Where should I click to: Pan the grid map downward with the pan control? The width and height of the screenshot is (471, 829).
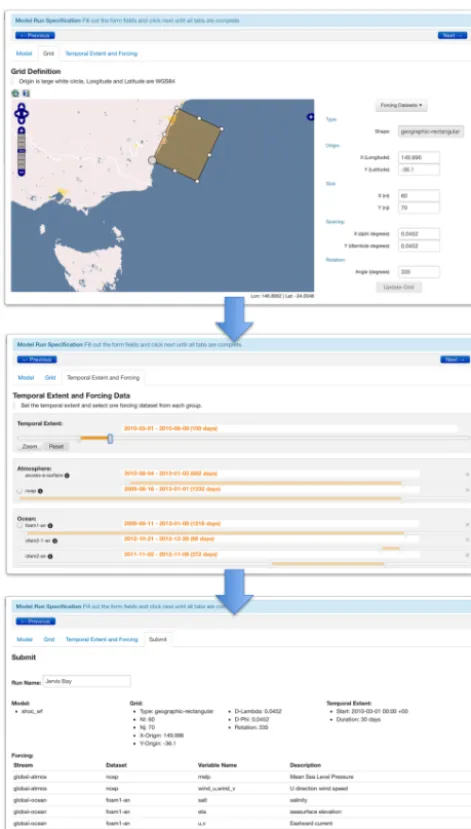(21, 119)
